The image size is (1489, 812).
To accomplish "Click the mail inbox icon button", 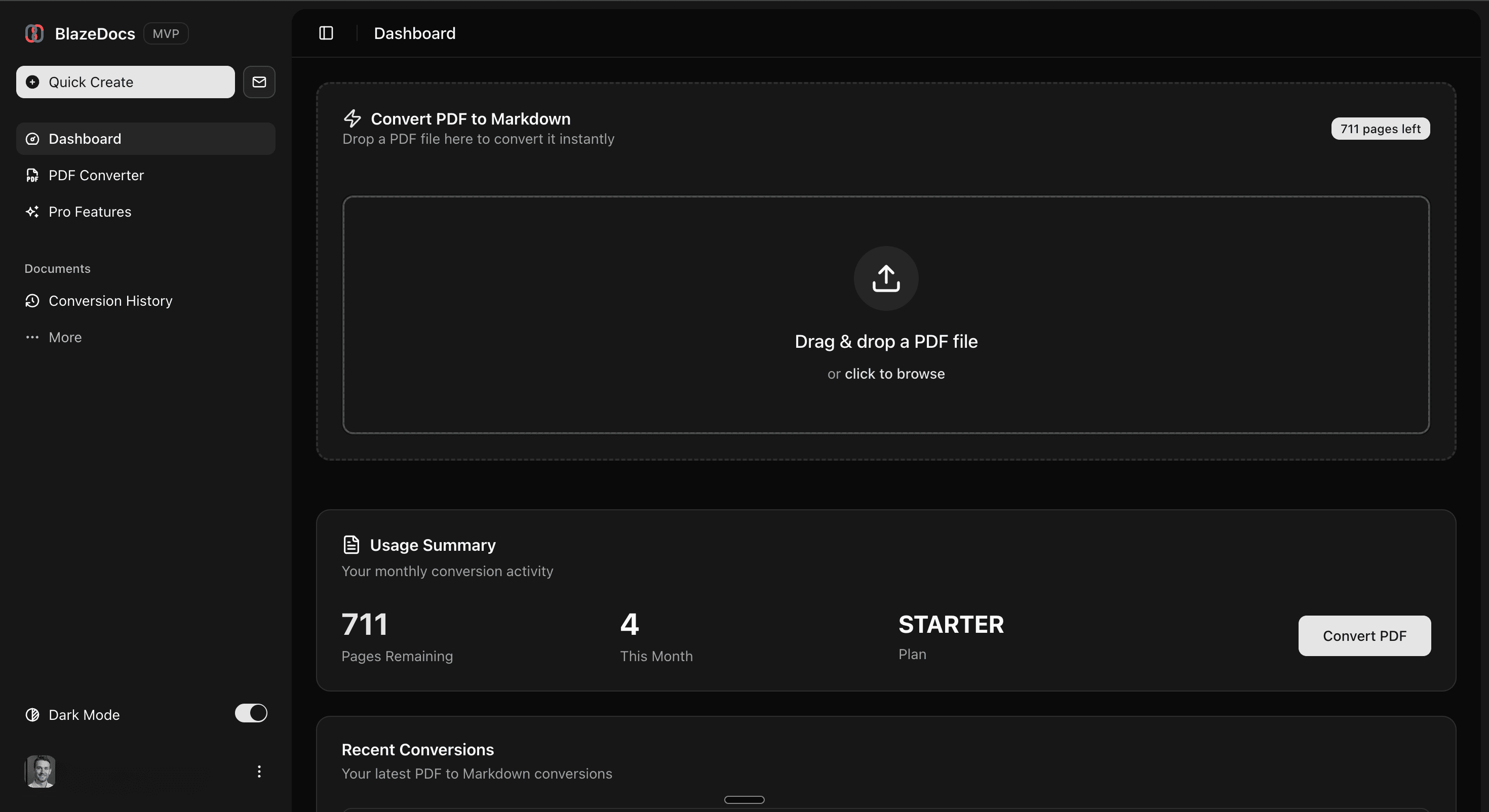I will pos(259,82).
